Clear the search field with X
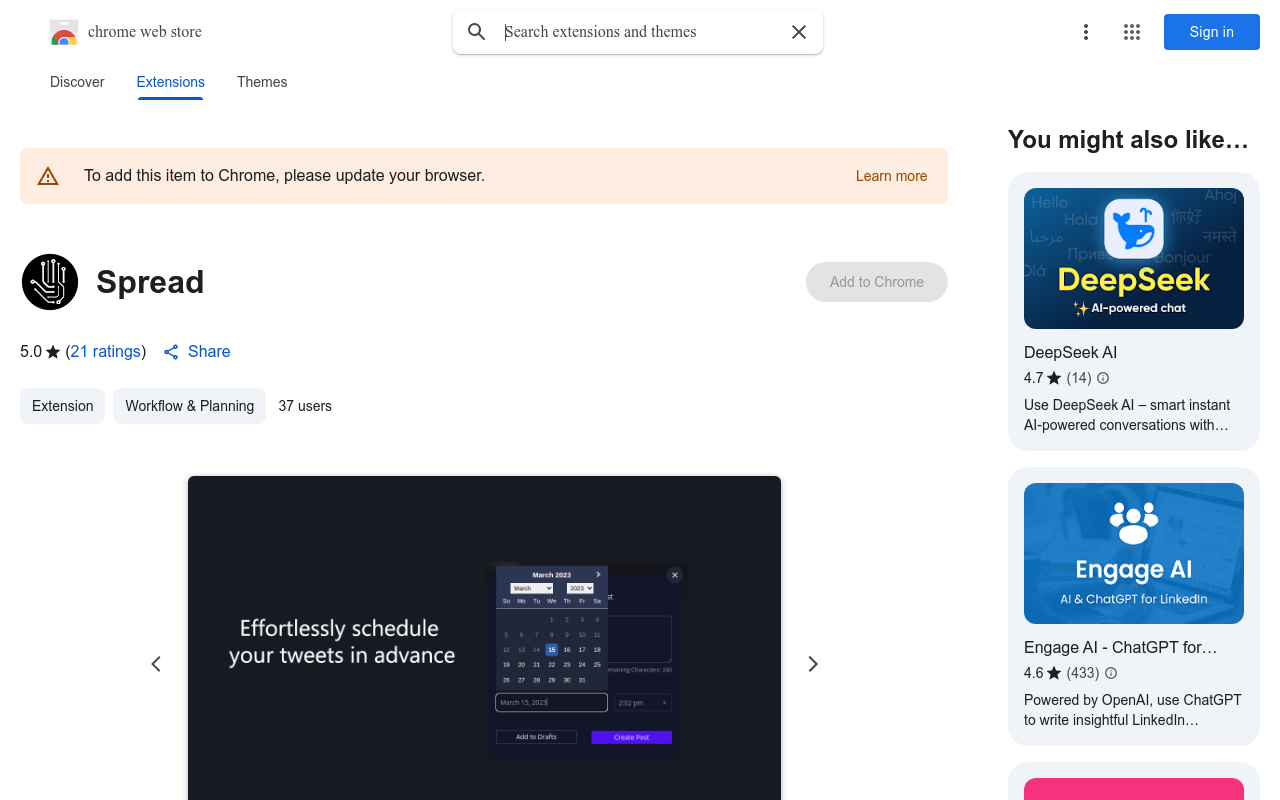 click(799, 32)
